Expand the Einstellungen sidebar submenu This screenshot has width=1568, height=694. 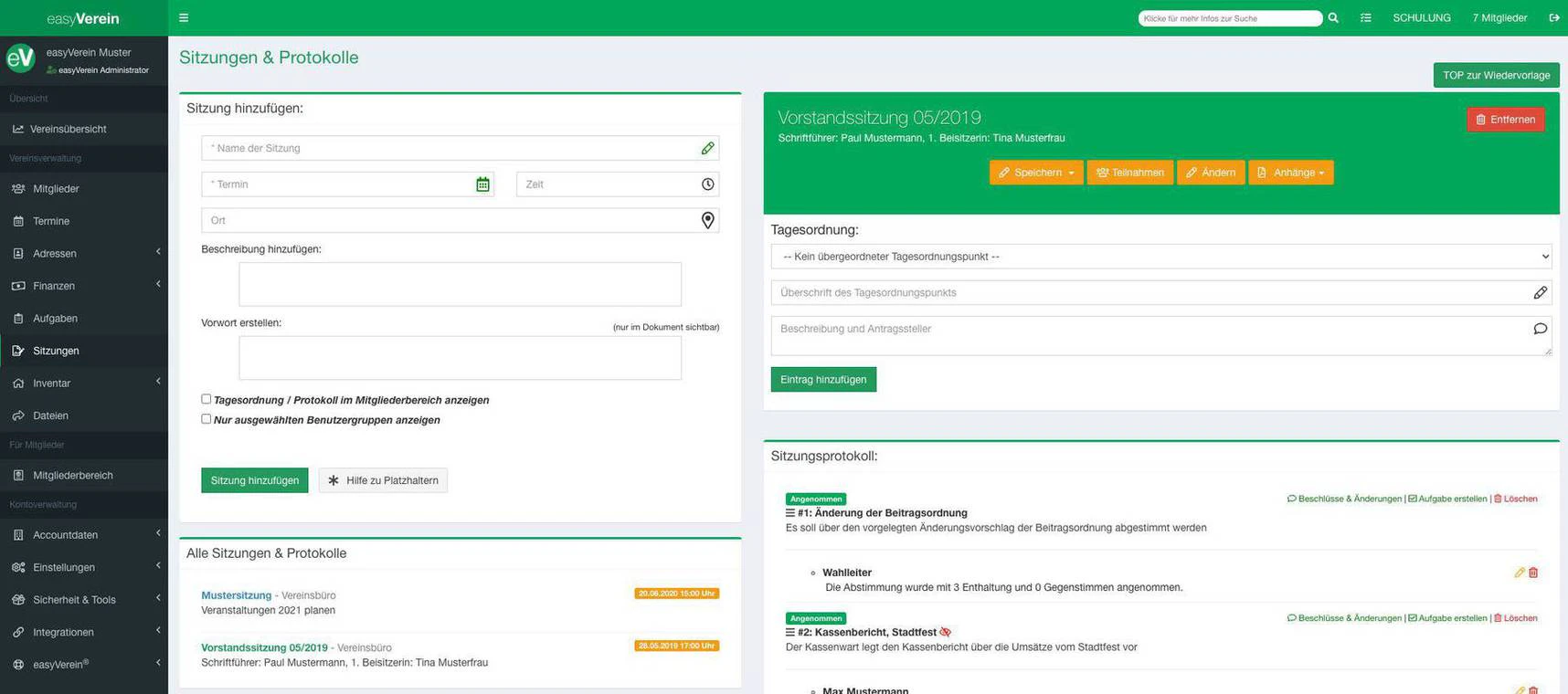click(84, 567)
